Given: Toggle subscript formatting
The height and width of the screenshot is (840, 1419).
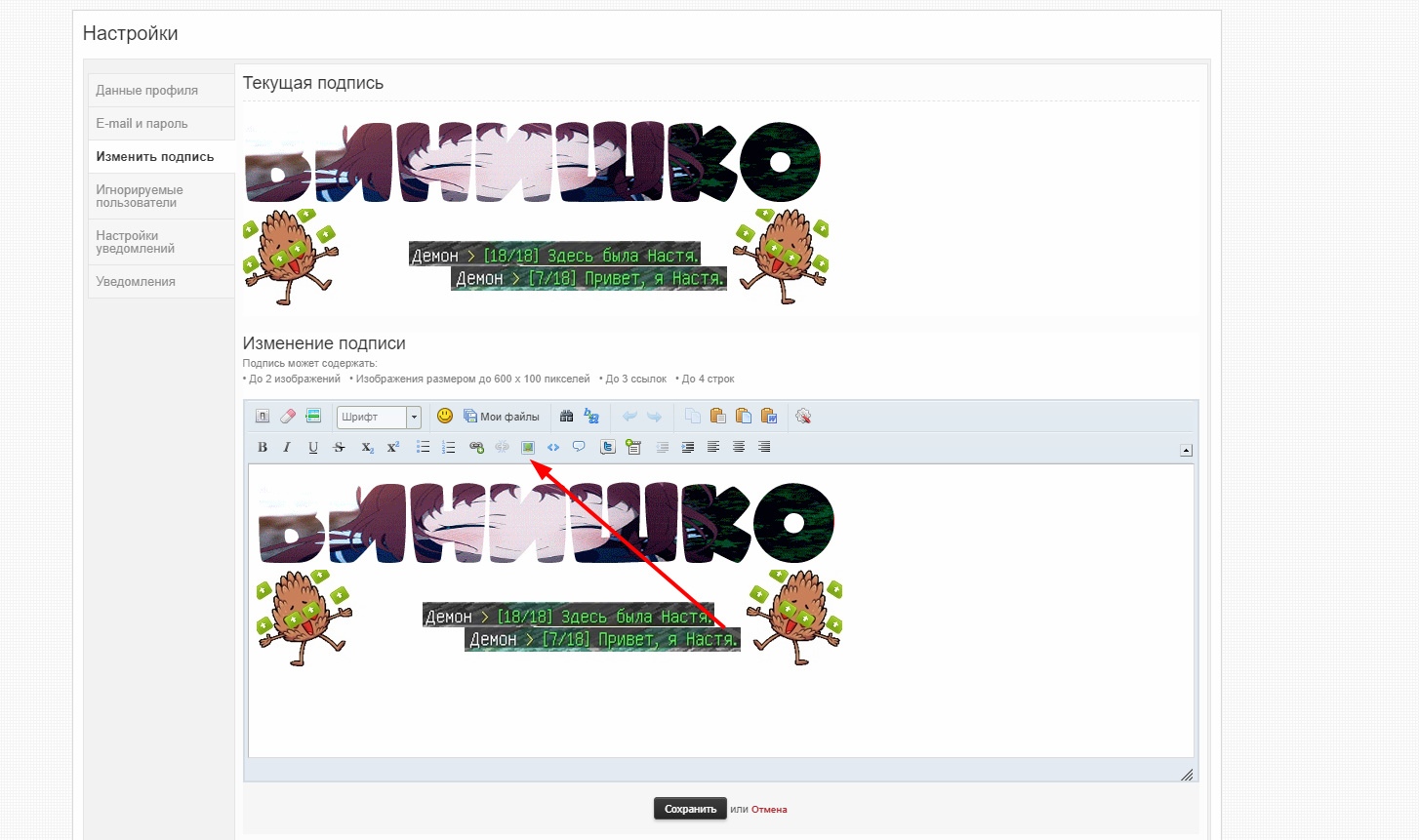Looking at the screenshot, I should click(x=368, y=447).
